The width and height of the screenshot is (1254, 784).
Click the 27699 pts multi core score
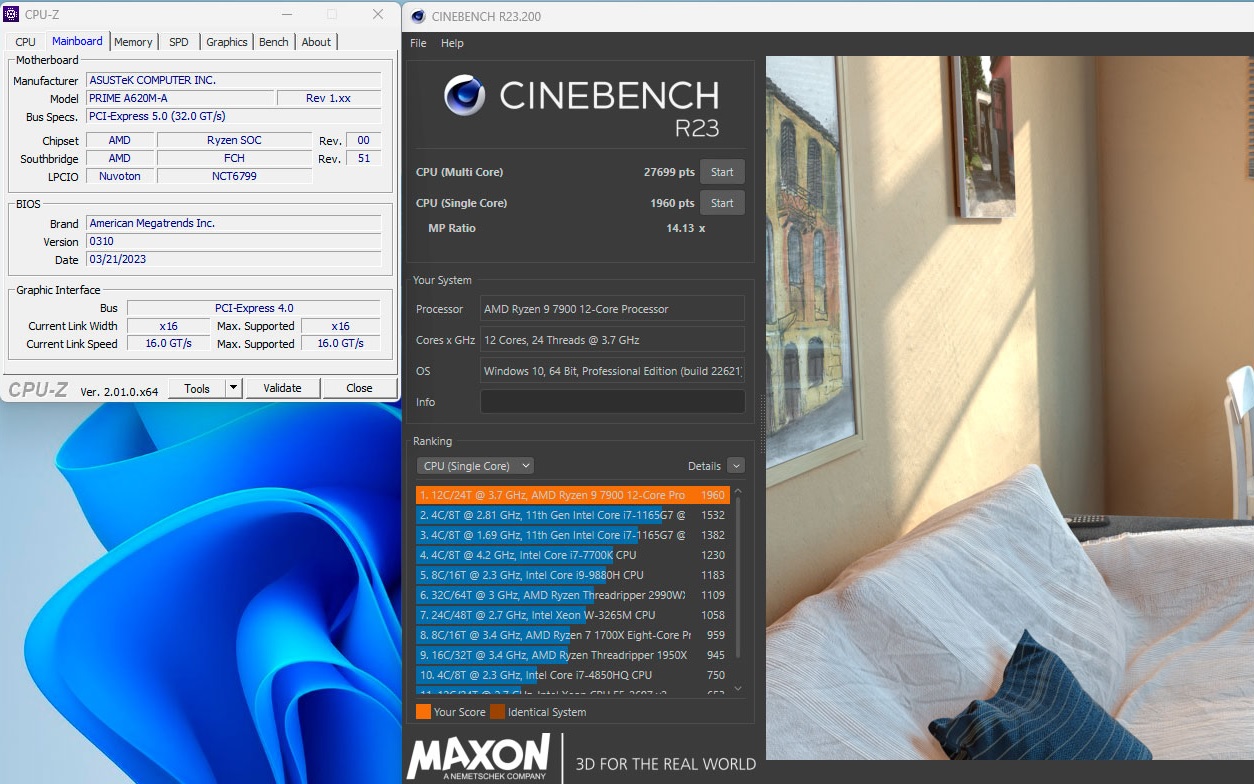[669, 172]
